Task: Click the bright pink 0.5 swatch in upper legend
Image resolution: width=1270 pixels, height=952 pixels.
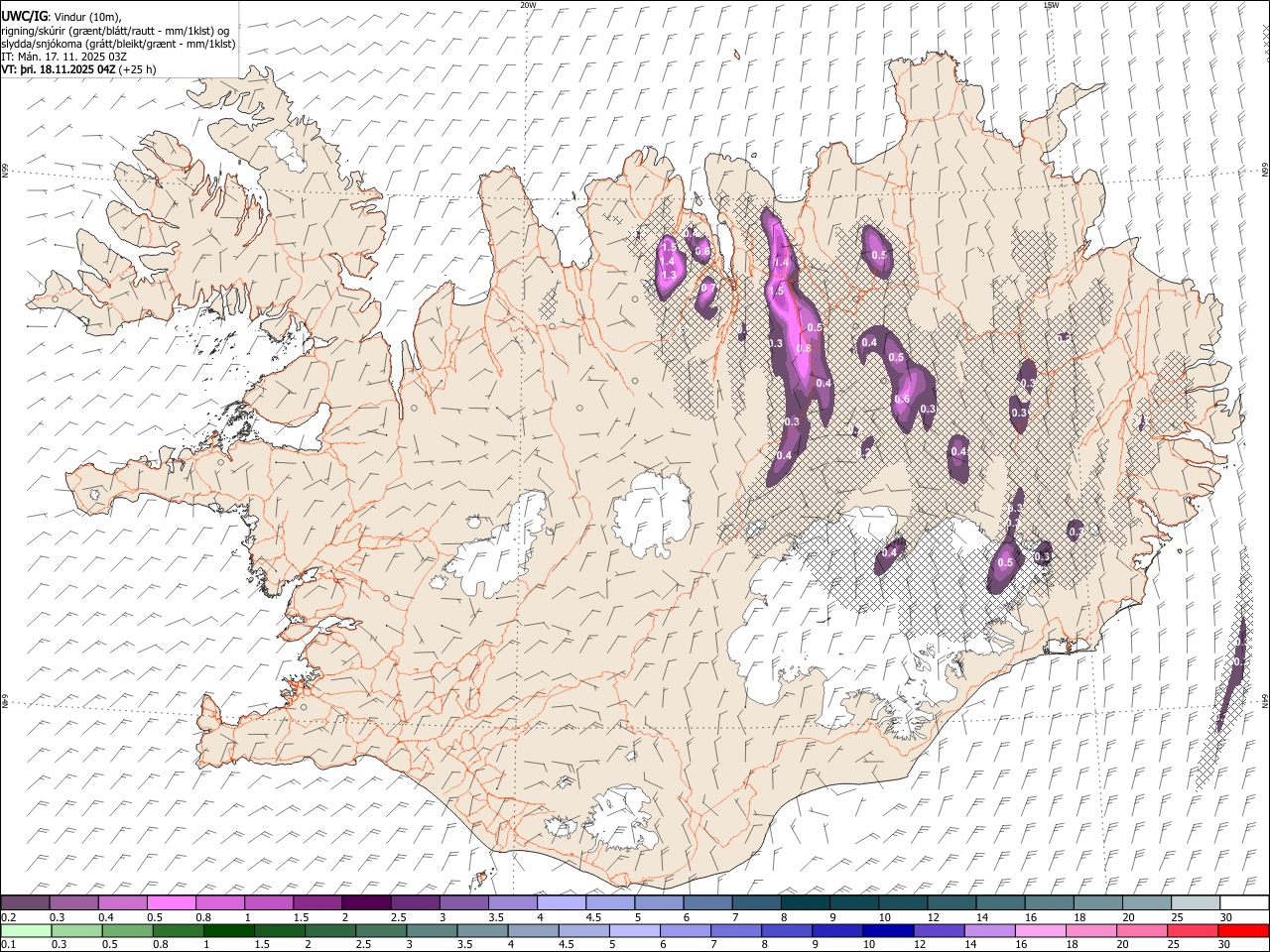Action: (x=172, y=902)
